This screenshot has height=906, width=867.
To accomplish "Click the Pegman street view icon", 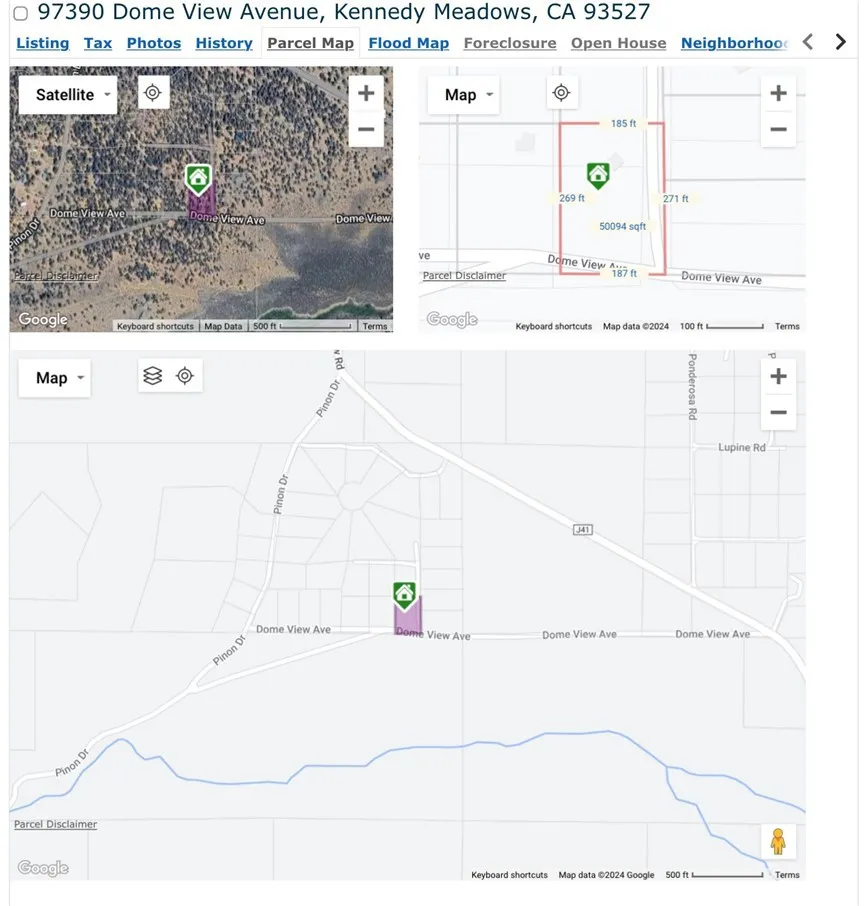I will pyautogui.click(x=778, y=841).
